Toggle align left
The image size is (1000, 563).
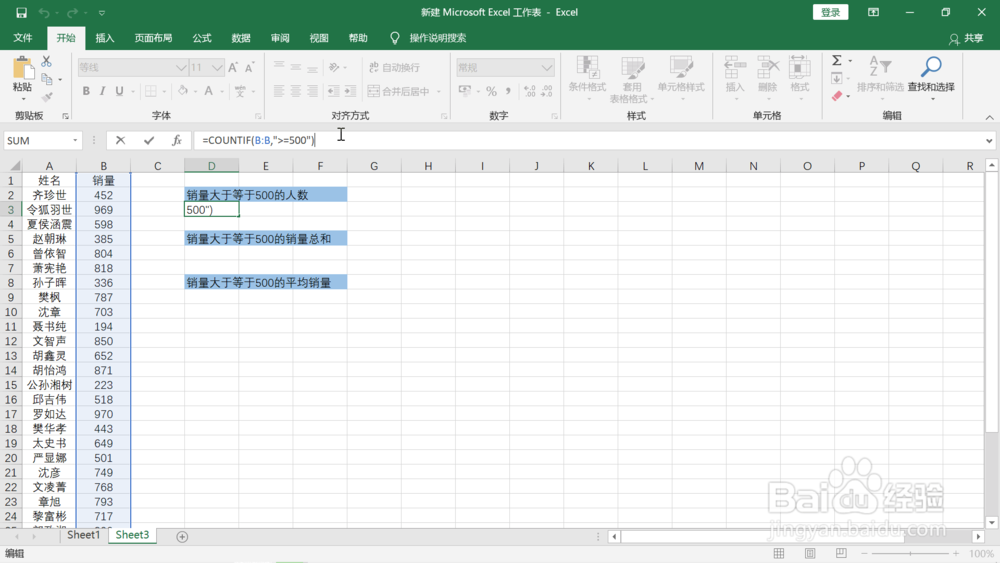279,91
